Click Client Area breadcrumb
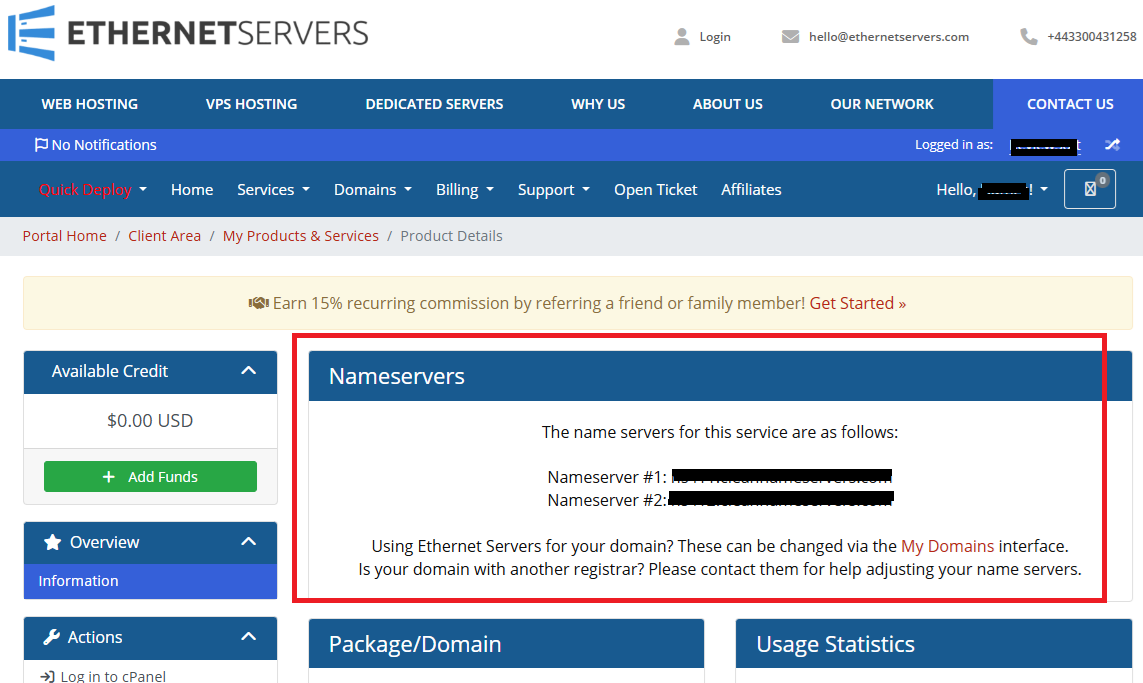This screenshot has width=1143, height=683. pos(164,235)
